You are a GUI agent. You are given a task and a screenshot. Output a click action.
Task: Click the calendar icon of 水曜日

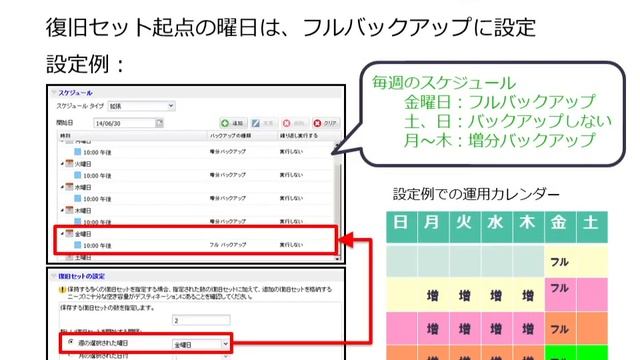[x=69, y=187]
